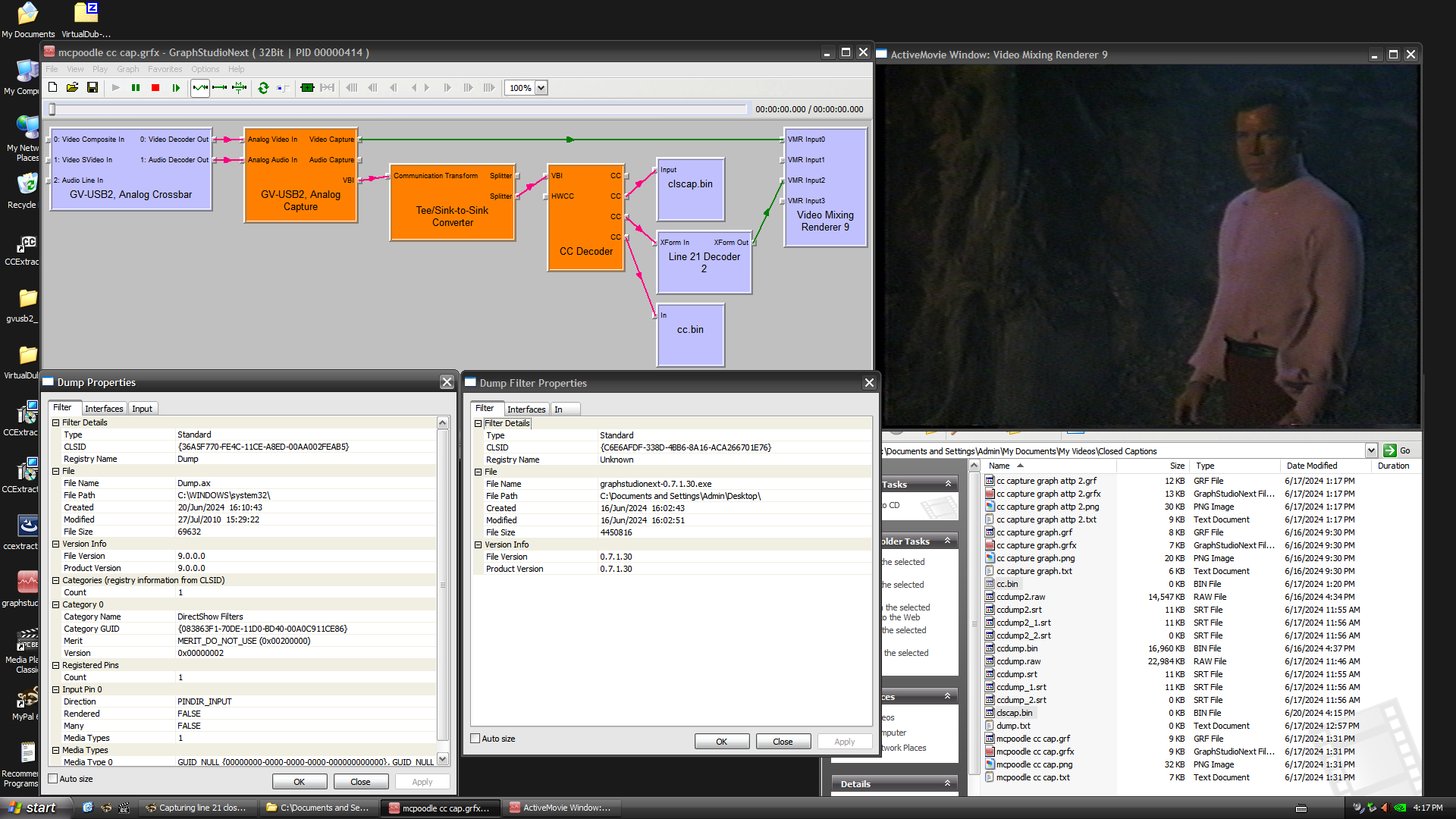This screenshot has height=819, width=1456.
Task: Open a graph file via toolbar folder icon
Action: (x=72, y=88)
